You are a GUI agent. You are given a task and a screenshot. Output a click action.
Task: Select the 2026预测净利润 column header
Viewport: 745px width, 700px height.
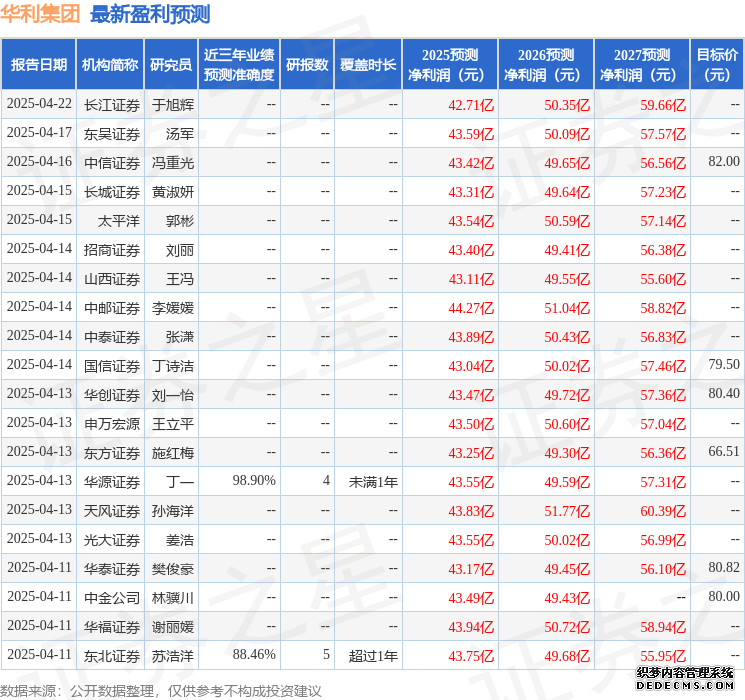(x=546, y=64)
